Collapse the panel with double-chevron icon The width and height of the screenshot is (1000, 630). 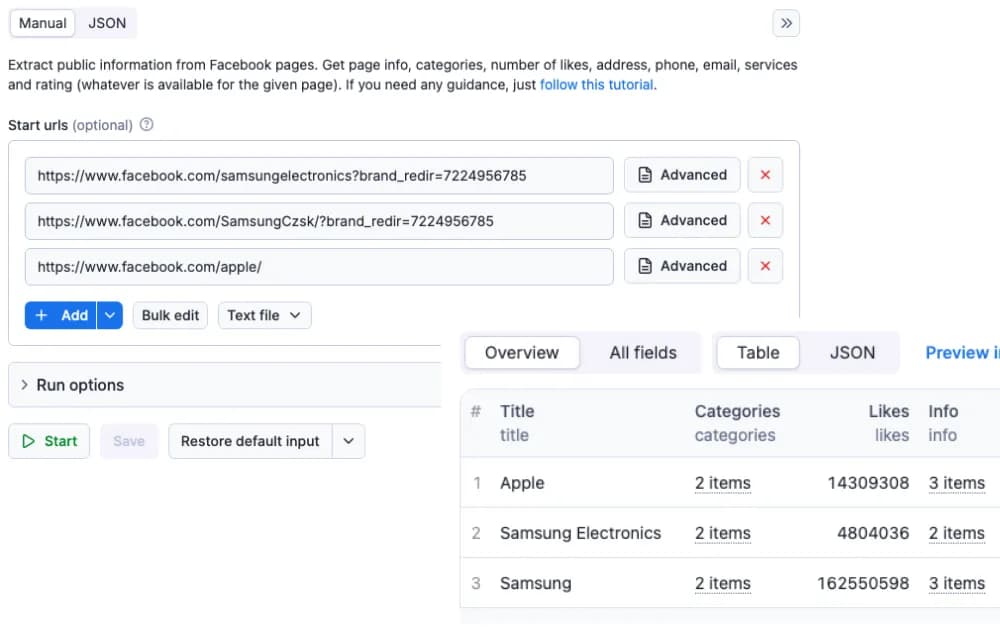(x=786, y=24)
